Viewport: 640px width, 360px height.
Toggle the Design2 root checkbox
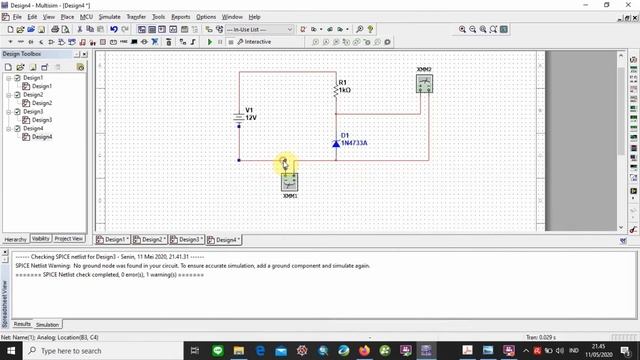pos(18,95)
